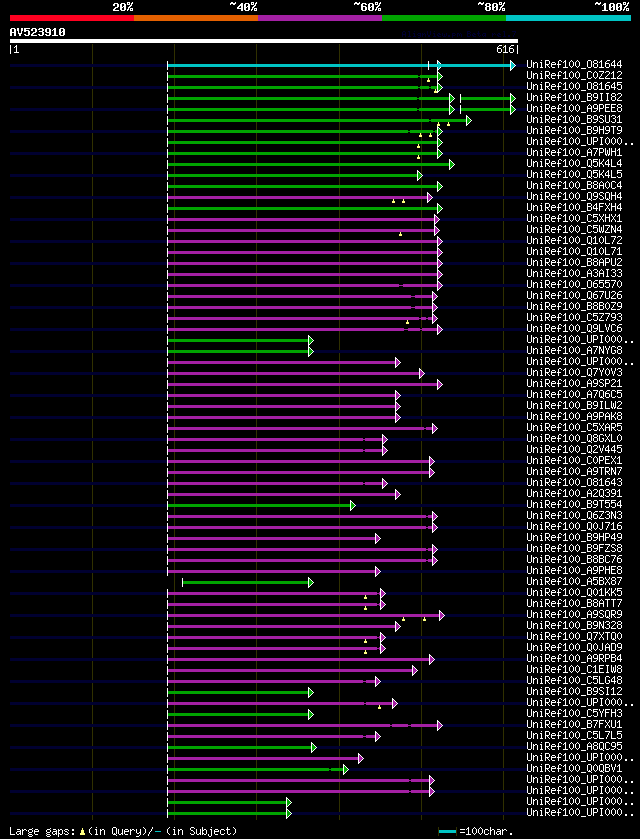Click the UniRef100_B4FXH4 label
Screen dimensions: 640x839
coord(574,207)
